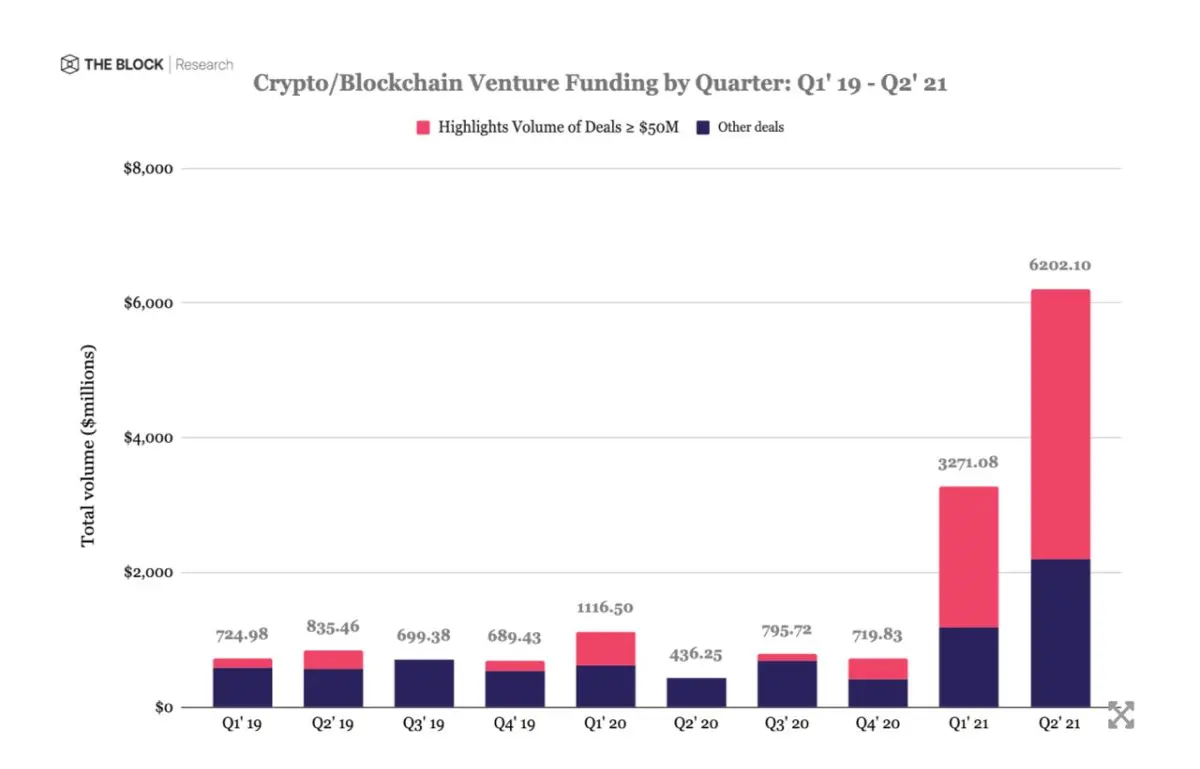Click the navy segment of Q2' 21 bar
1200x769 pixels.
[1060, 633]
